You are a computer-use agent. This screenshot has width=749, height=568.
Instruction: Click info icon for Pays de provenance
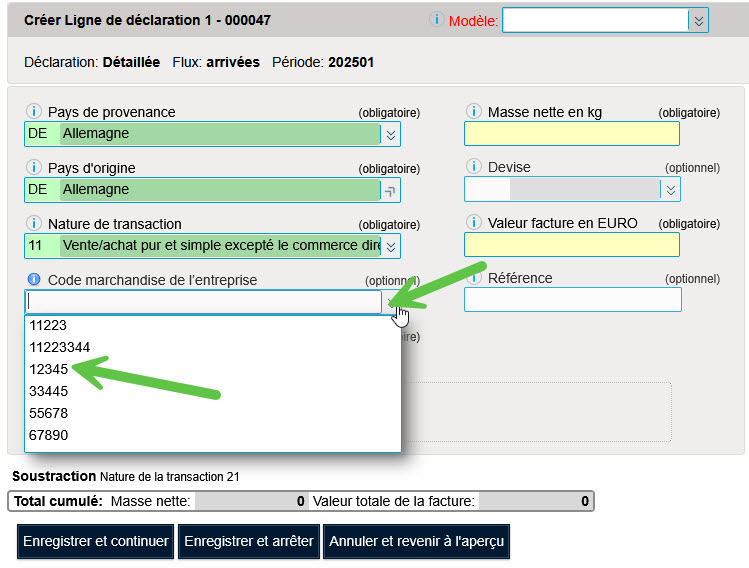33,111
